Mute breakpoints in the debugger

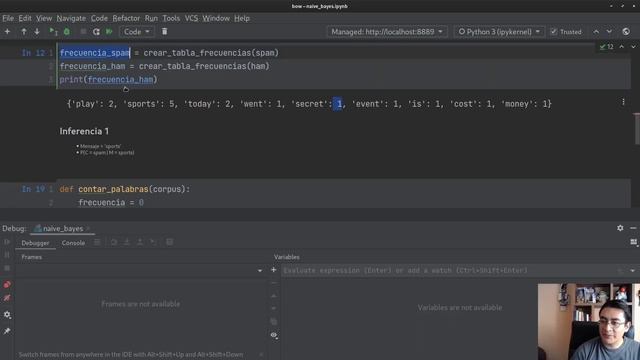click(7, 298)
